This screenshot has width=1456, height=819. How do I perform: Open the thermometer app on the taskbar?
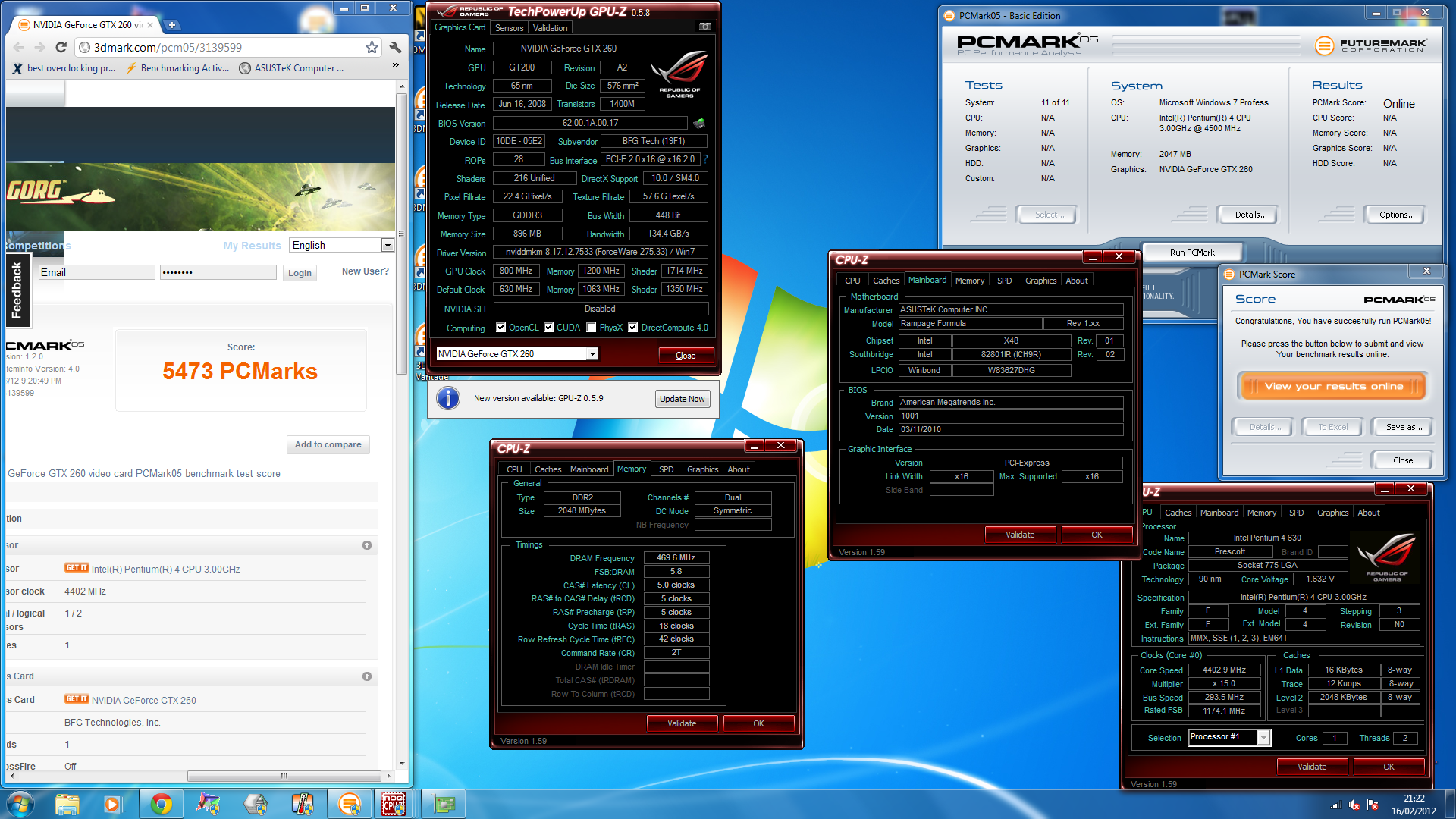302,803
